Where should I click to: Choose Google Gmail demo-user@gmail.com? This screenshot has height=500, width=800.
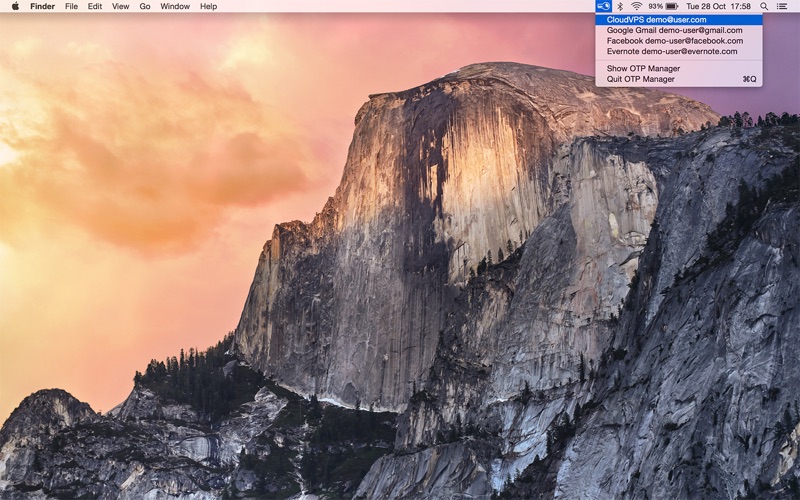click(x=679, y=30)
